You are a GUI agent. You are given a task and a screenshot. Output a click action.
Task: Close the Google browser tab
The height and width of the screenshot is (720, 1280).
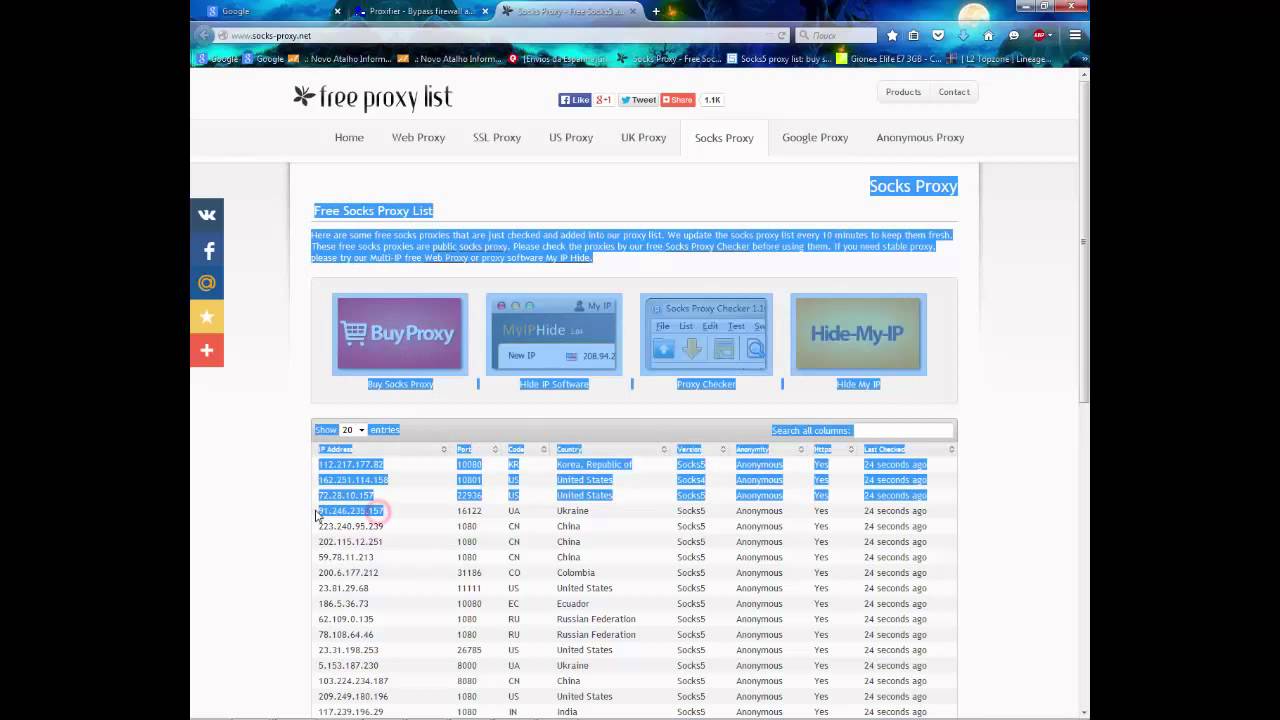[x=337, y=11]
